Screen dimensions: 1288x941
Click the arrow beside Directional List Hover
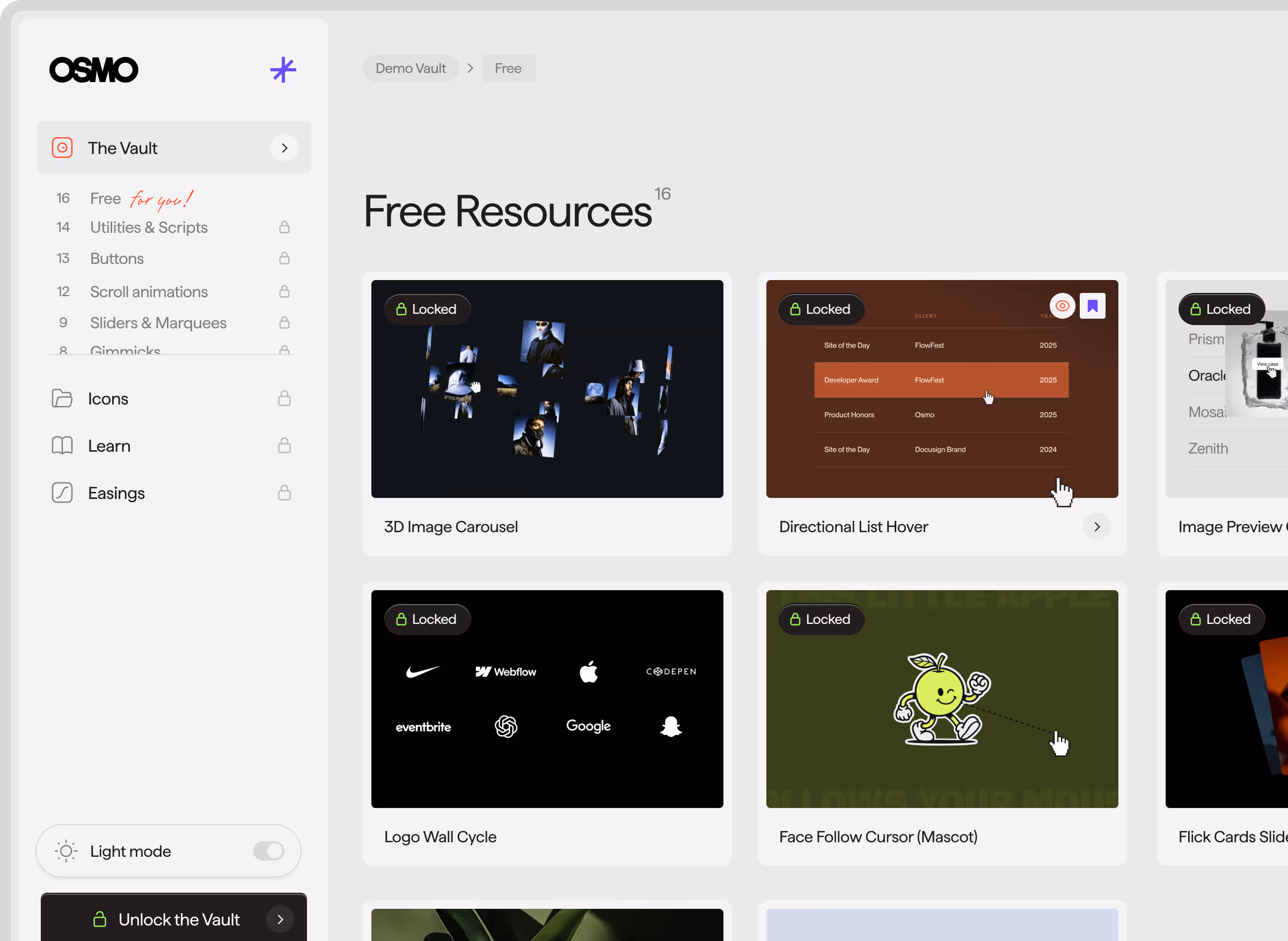(1096, 527)
